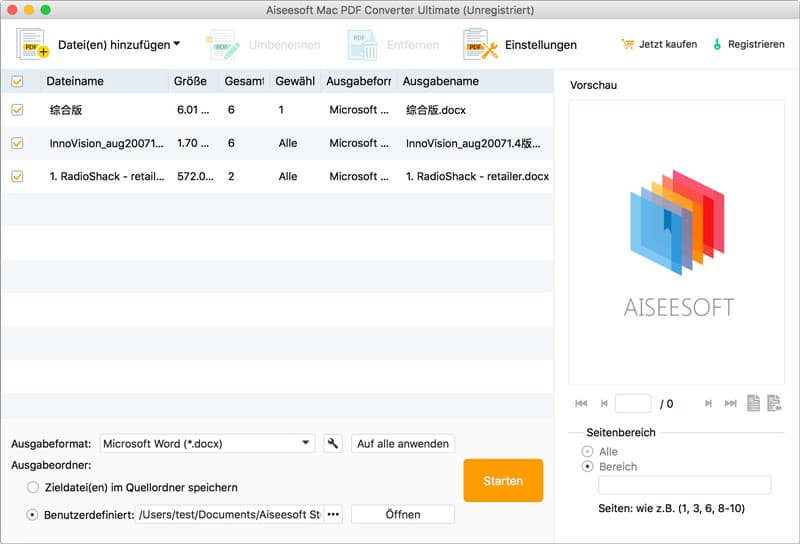The height and width of the screenshot is (544, 800).
Task: Click the first page view document icon
Action: (x=753, y=403)
